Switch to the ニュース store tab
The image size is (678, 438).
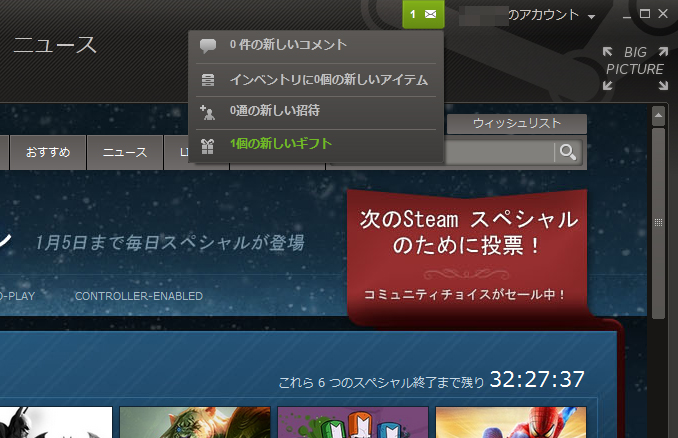coord(125,152)
